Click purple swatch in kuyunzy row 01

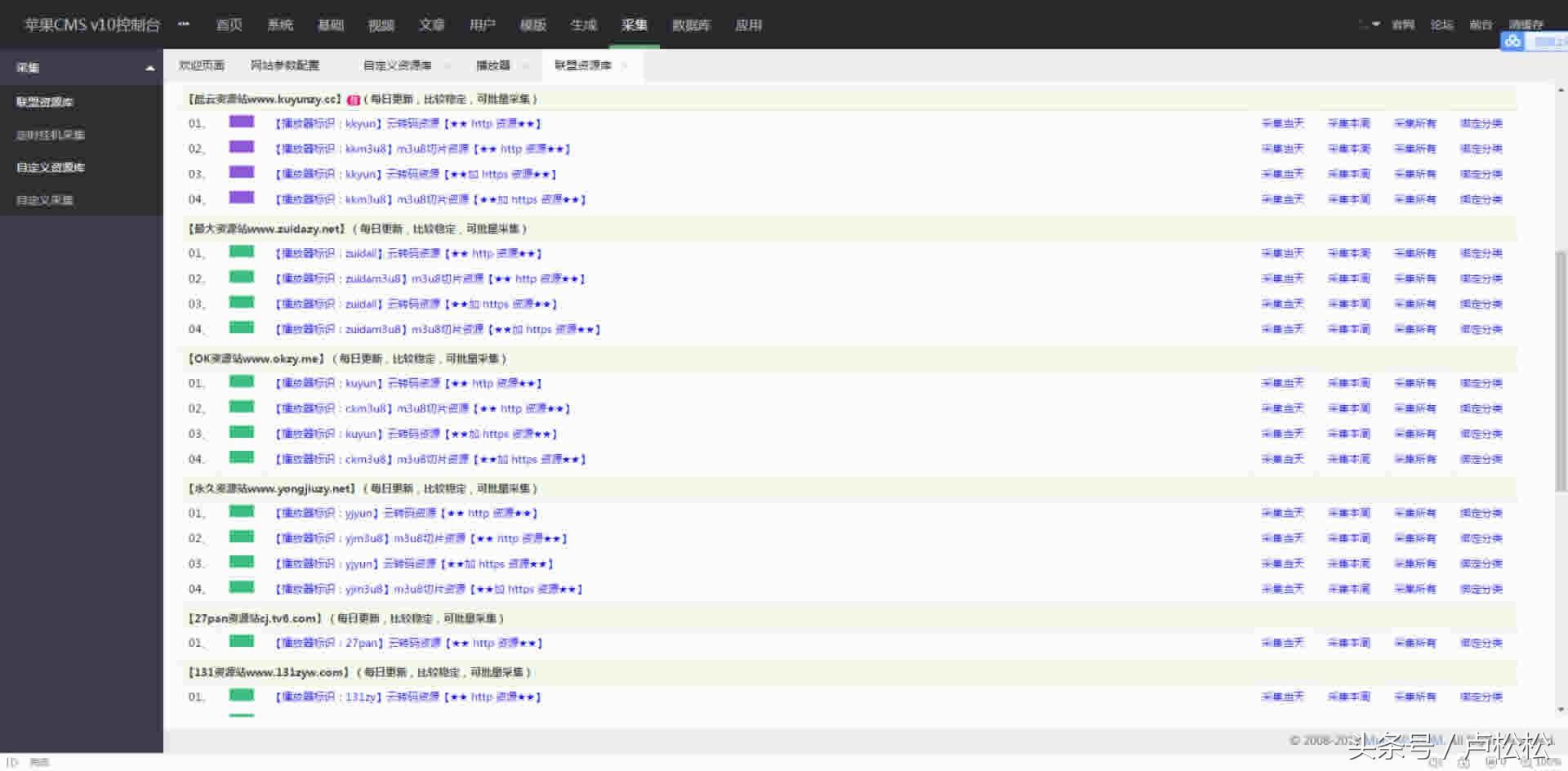[x=242, y=123]
